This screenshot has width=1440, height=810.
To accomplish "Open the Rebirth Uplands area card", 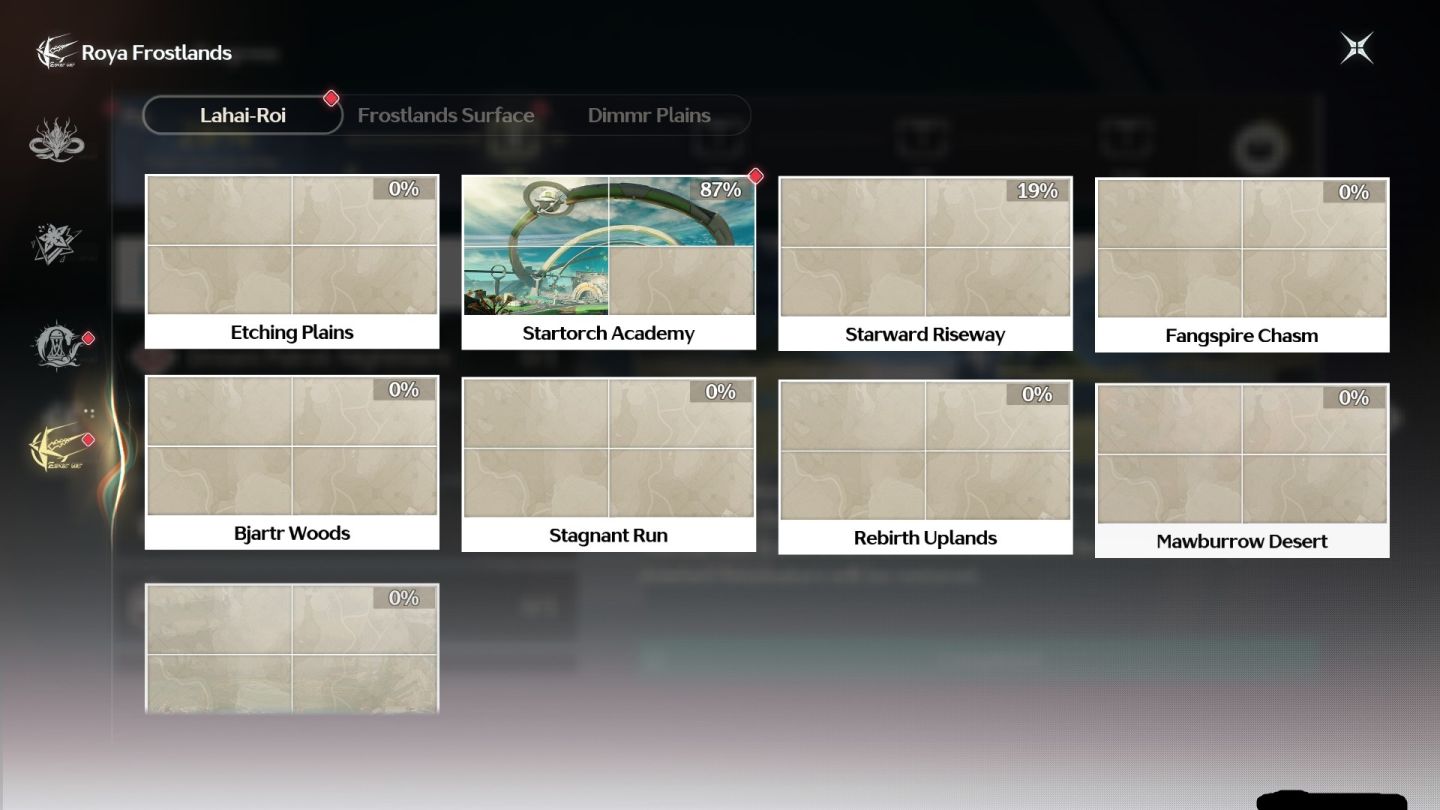I will [x=925, y=467].
